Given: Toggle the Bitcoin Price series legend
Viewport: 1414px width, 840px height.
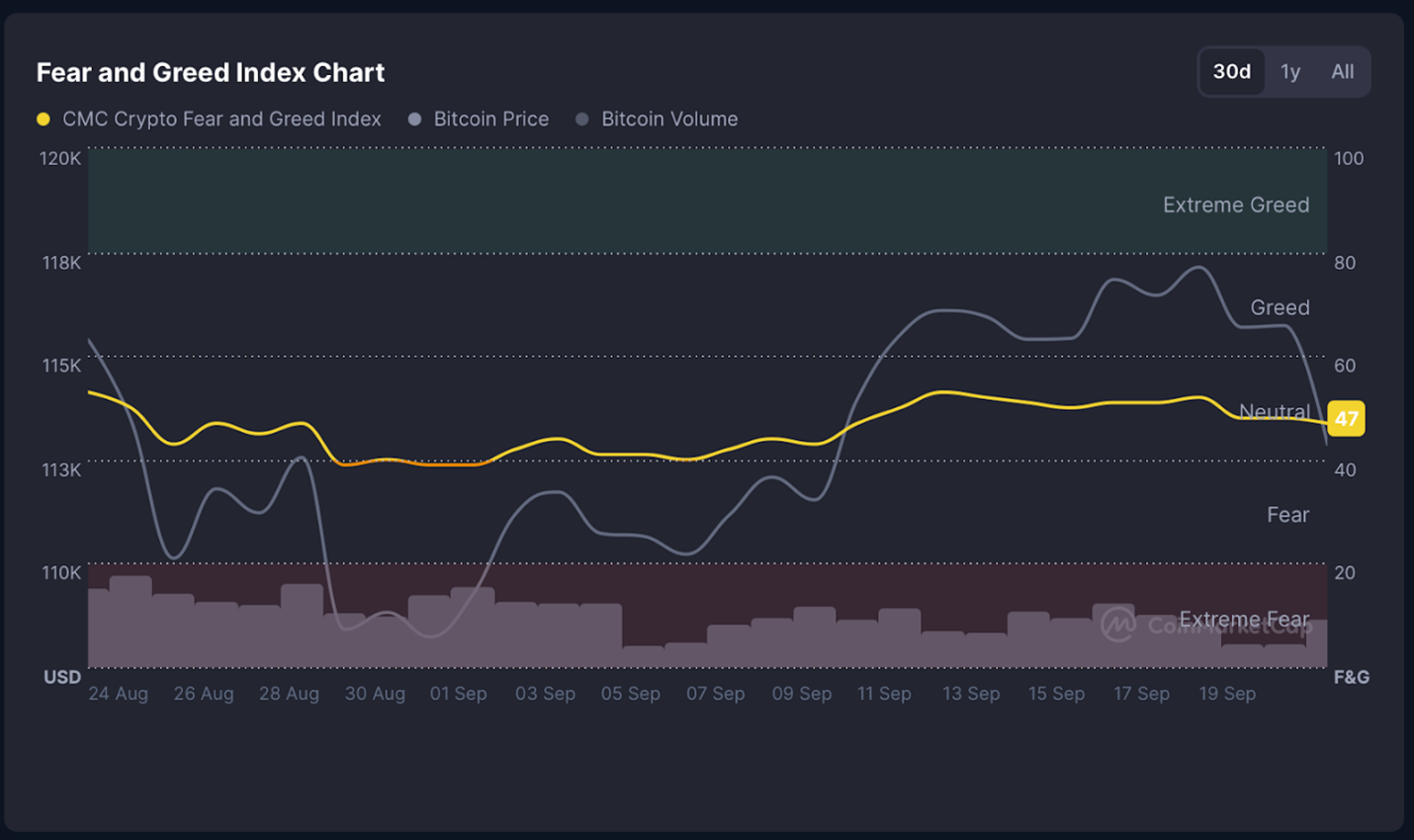Looking at the screenshot, I should 490,120.
